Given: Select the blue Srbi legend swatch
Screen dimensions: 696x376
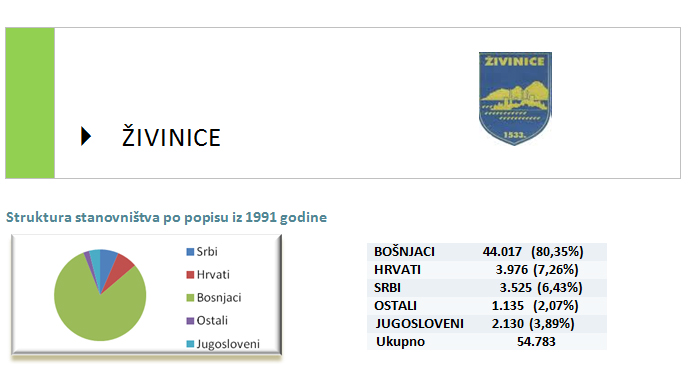Looking at the screenshot, I should (x=190, y=252).
